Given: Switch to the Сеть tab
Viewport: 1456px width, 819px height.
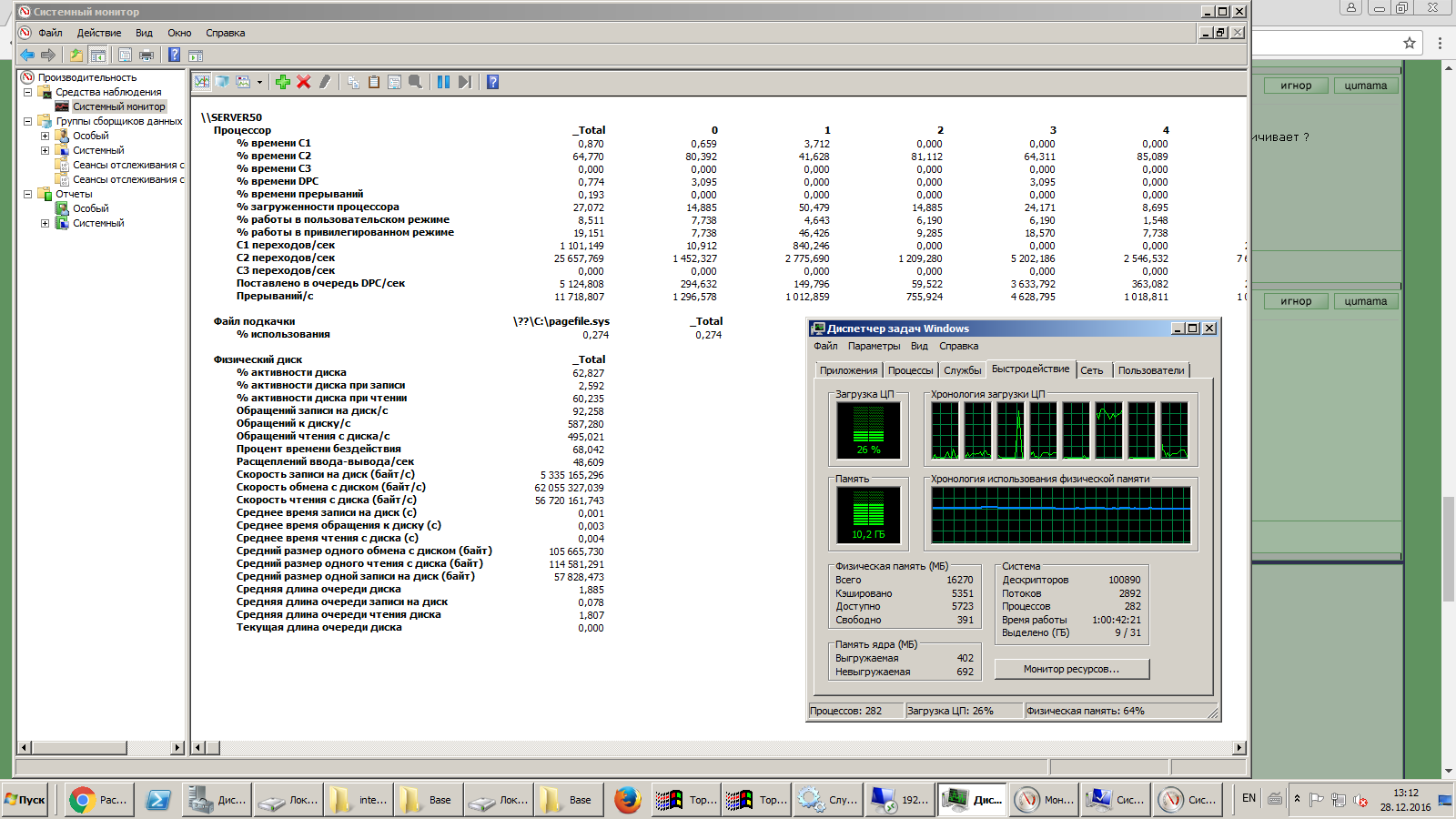Looking at the screenshot, I should (x=1092, y=370).
